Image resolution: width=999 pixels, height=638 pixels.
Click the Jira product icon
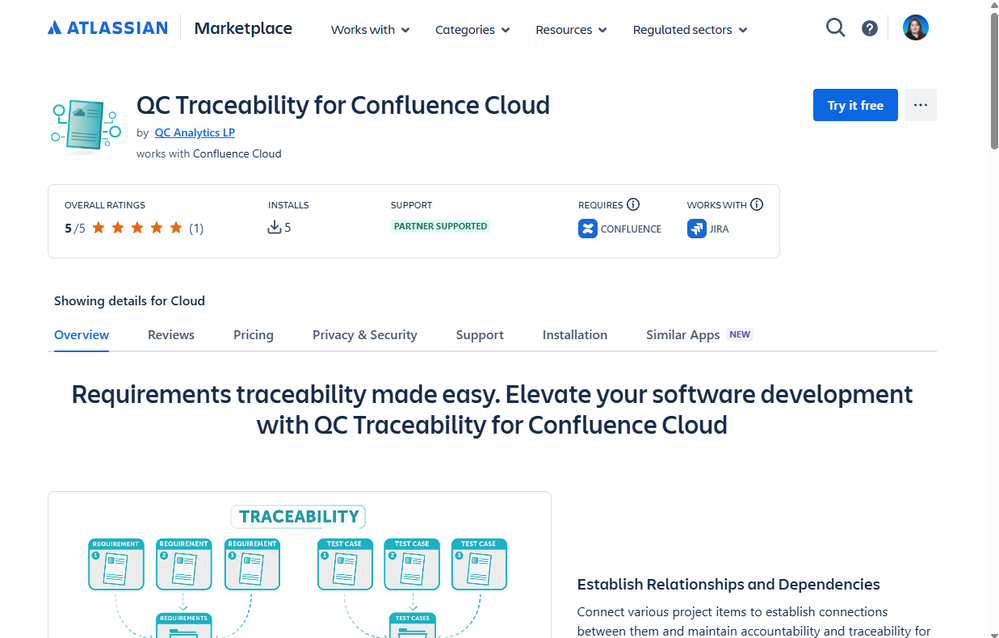(x=696, y=229)
